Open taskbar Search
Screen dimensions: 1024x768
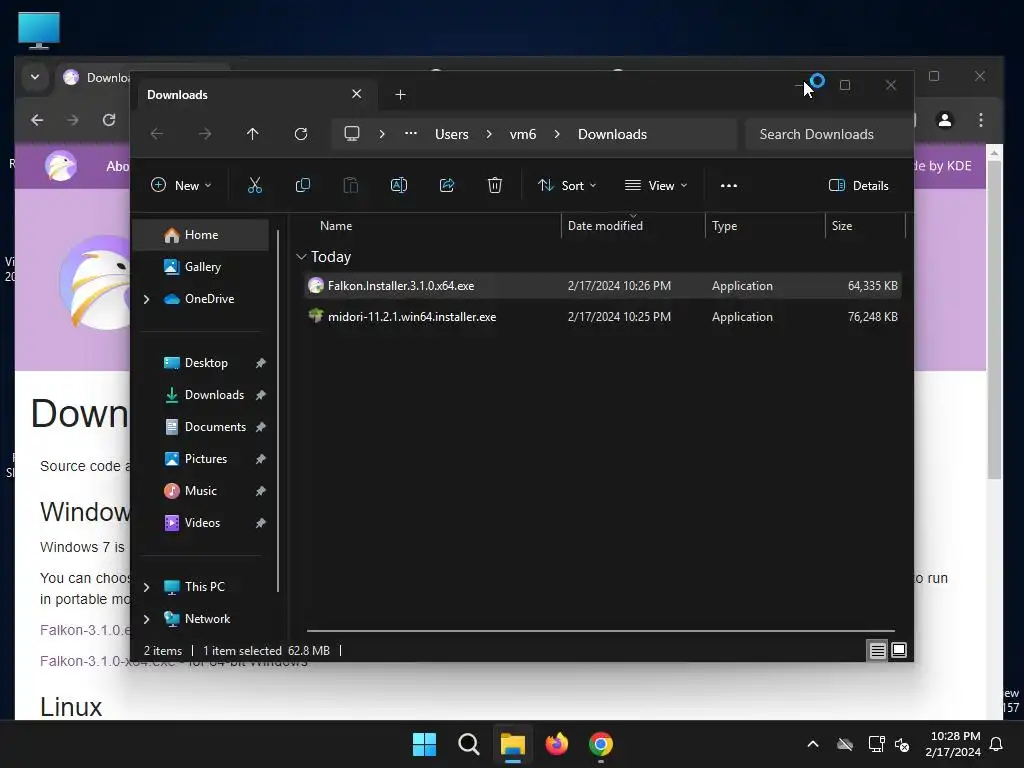coord(469,744)
